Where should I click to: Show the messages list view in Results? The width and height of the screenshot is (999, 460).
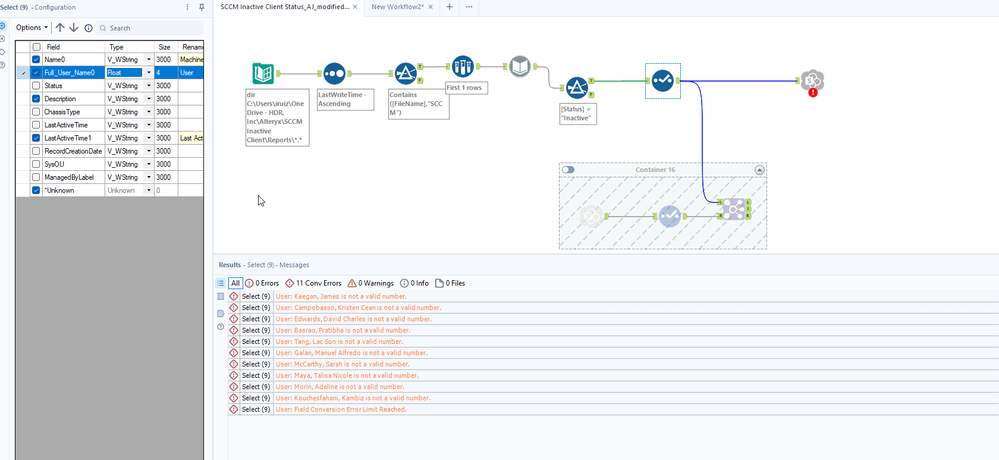click(x=220, y=283)
